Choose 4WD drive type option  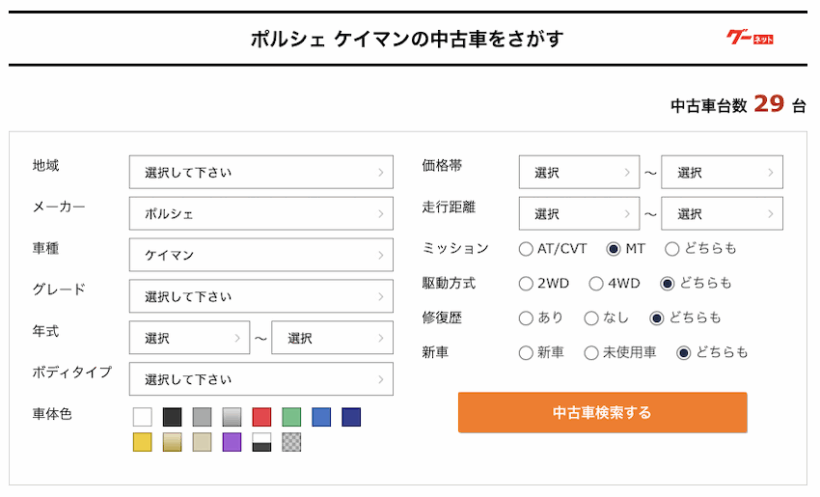pos(596,283)
